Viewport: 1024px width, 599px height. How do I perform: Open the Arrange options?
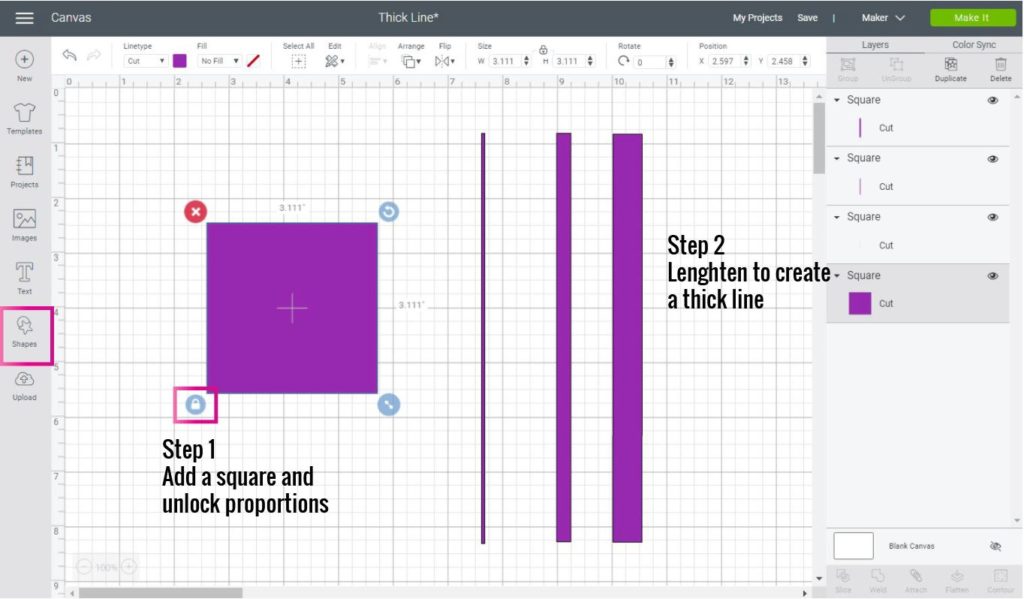[x=411, y=61]
